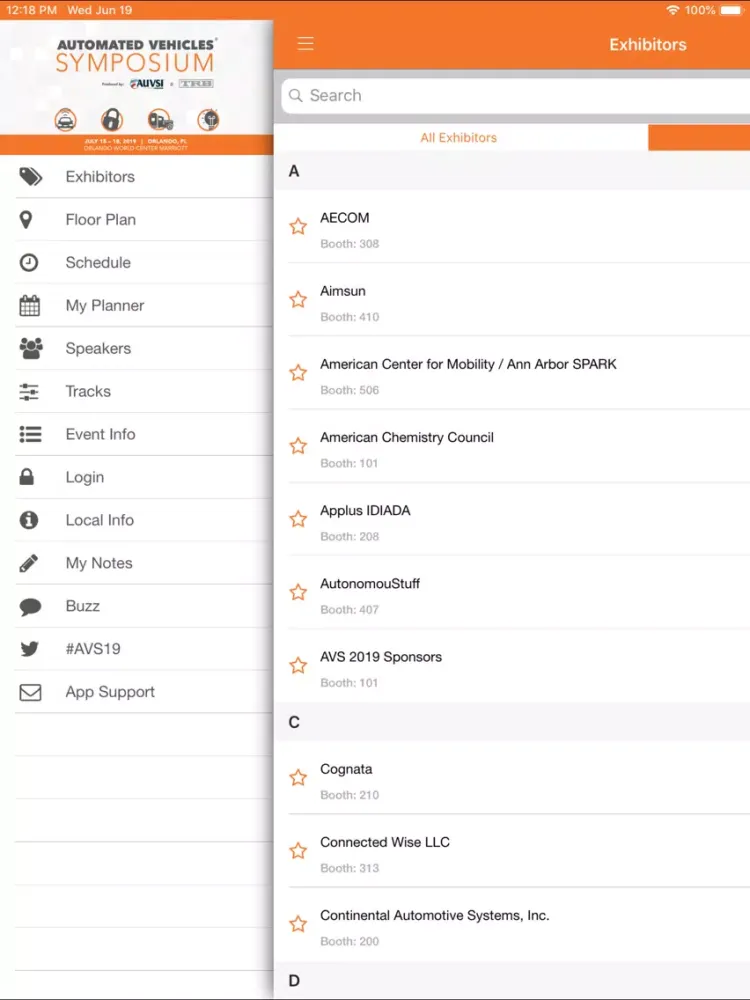Star the Applus IDIADA exhibitor
This screenshot has width=750, height=1000.
(x=298, y=519)
